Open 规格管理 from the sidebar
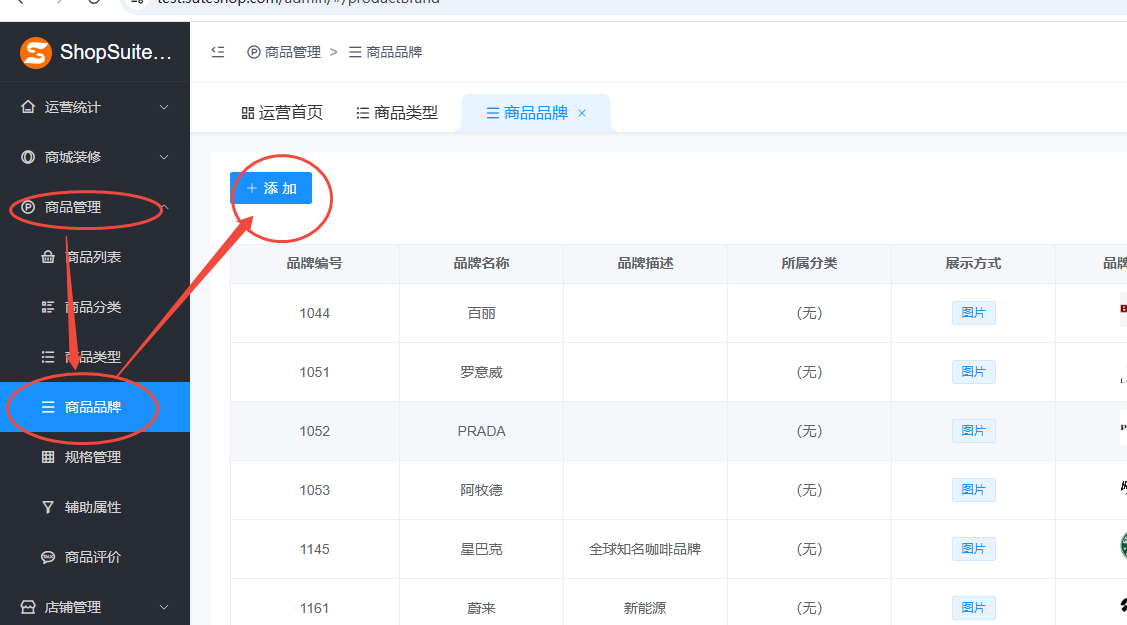 93,457
